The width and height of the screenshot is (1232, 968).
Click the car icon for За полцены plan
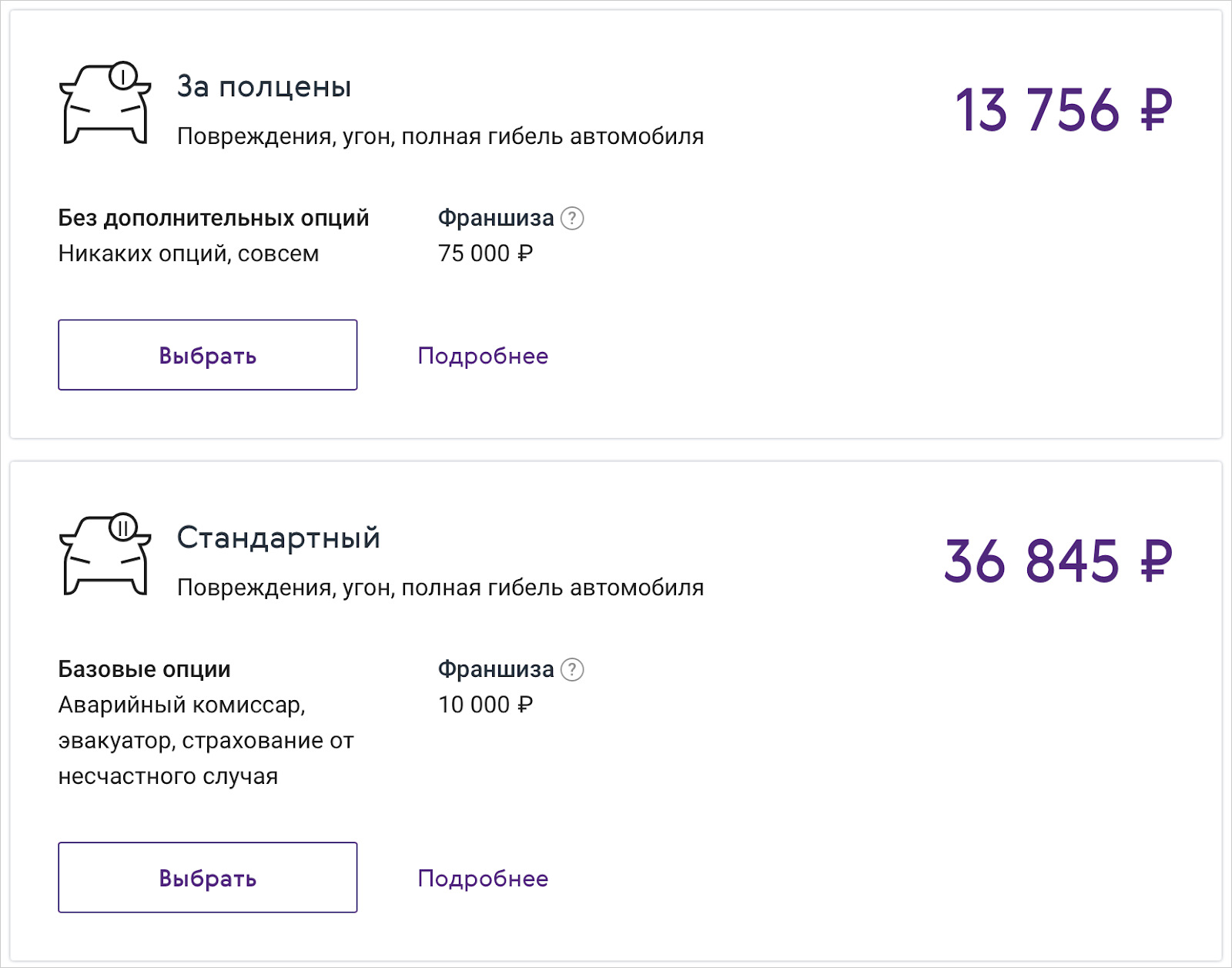click(x=105, y=103)
